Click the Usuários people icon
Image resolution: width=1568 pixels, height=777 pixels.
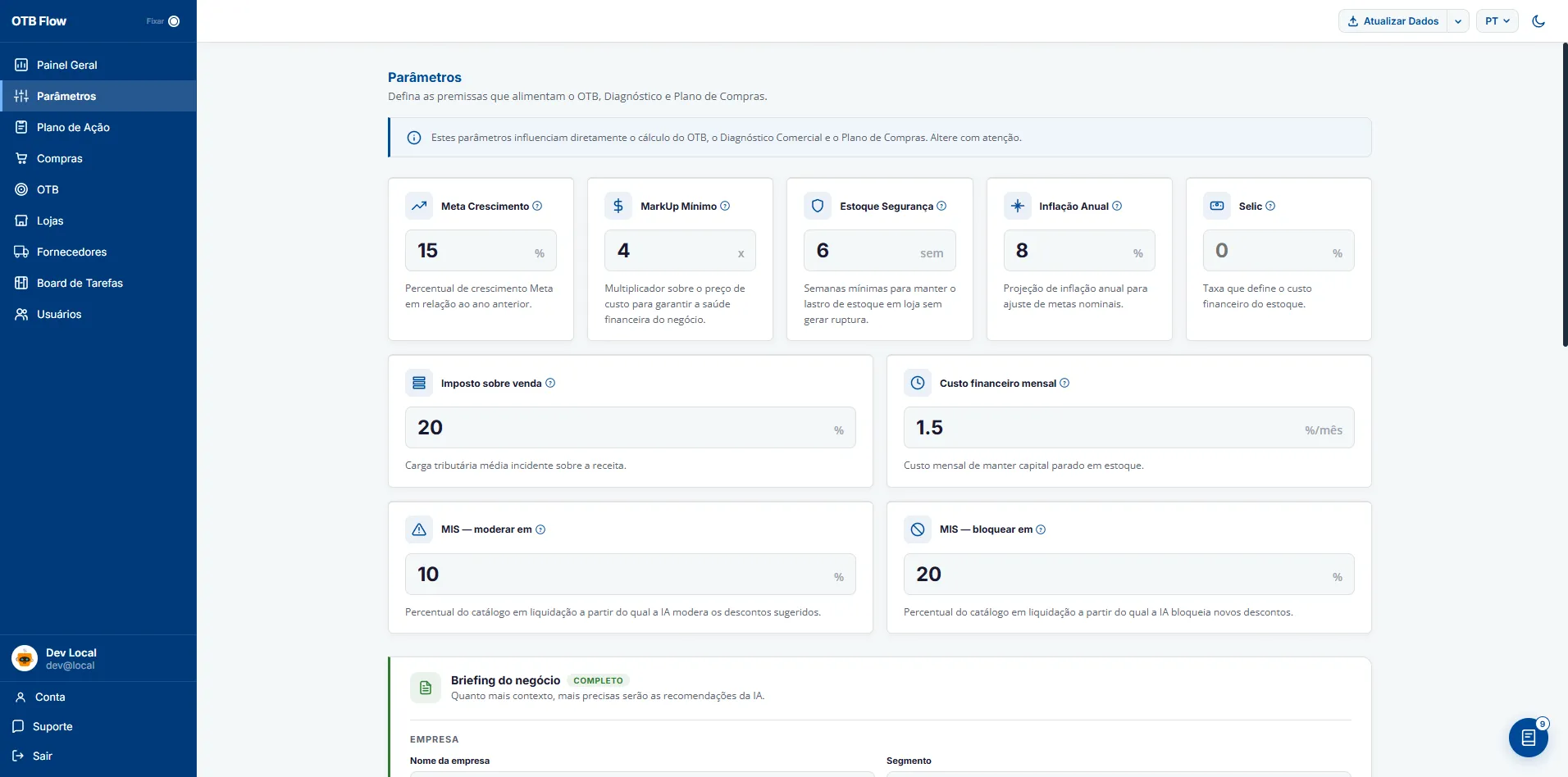pos(21,314)
